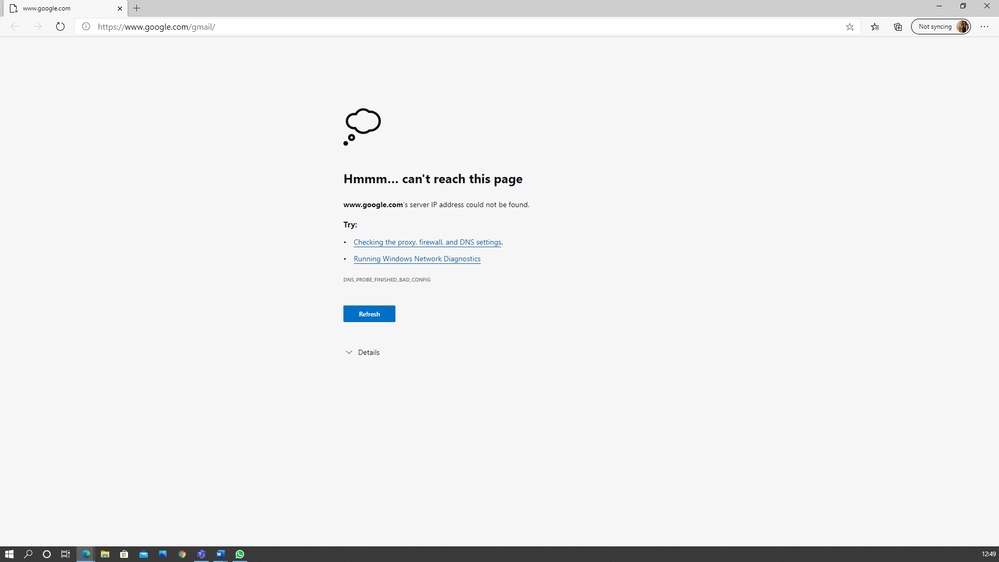999x562 pixels.
Task: Reload the page with refresh icon
Action: point(60,27)
